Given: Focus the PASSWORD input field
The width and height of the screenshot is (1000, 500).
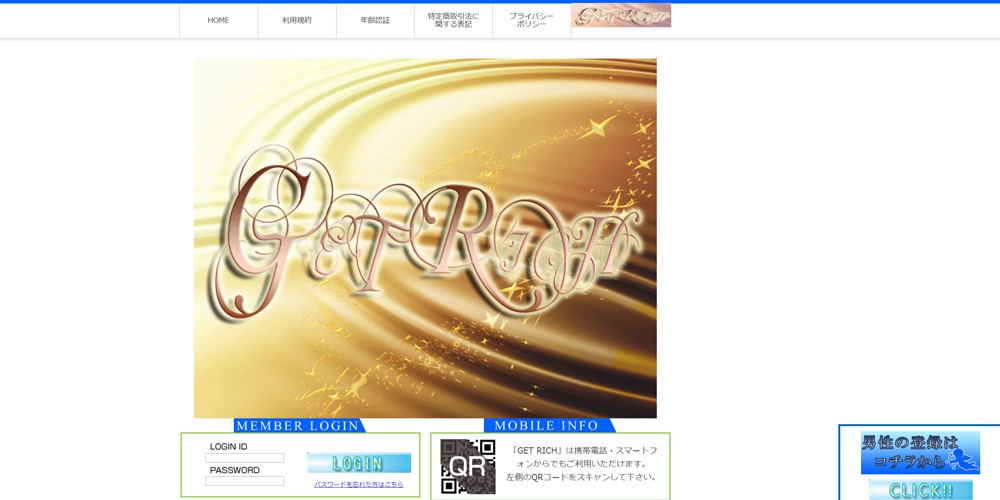Looking at the screenshot, I should [x=245, y=481].
